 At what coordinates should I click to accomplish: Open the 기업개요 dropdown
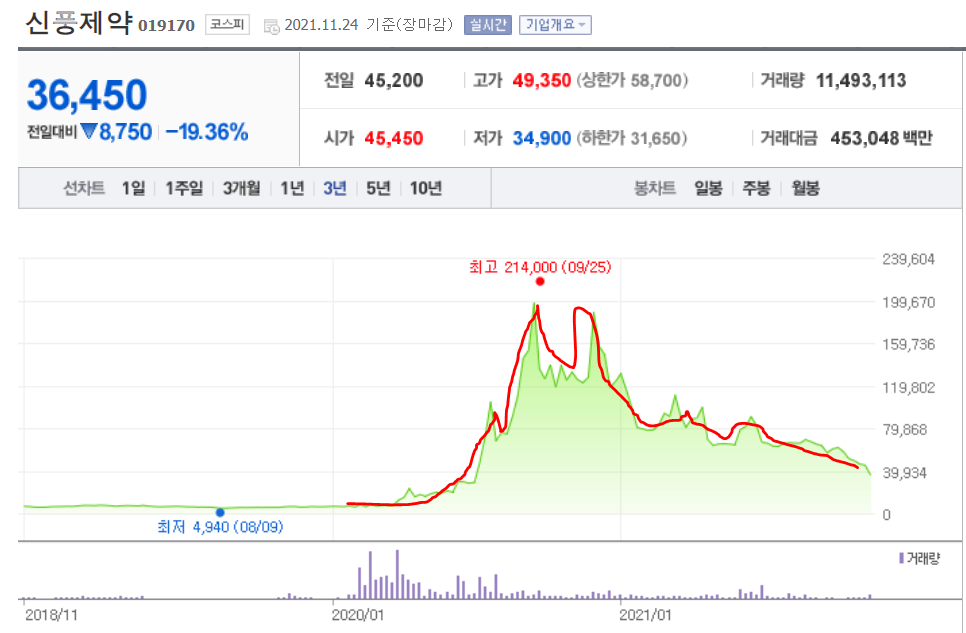555,25
